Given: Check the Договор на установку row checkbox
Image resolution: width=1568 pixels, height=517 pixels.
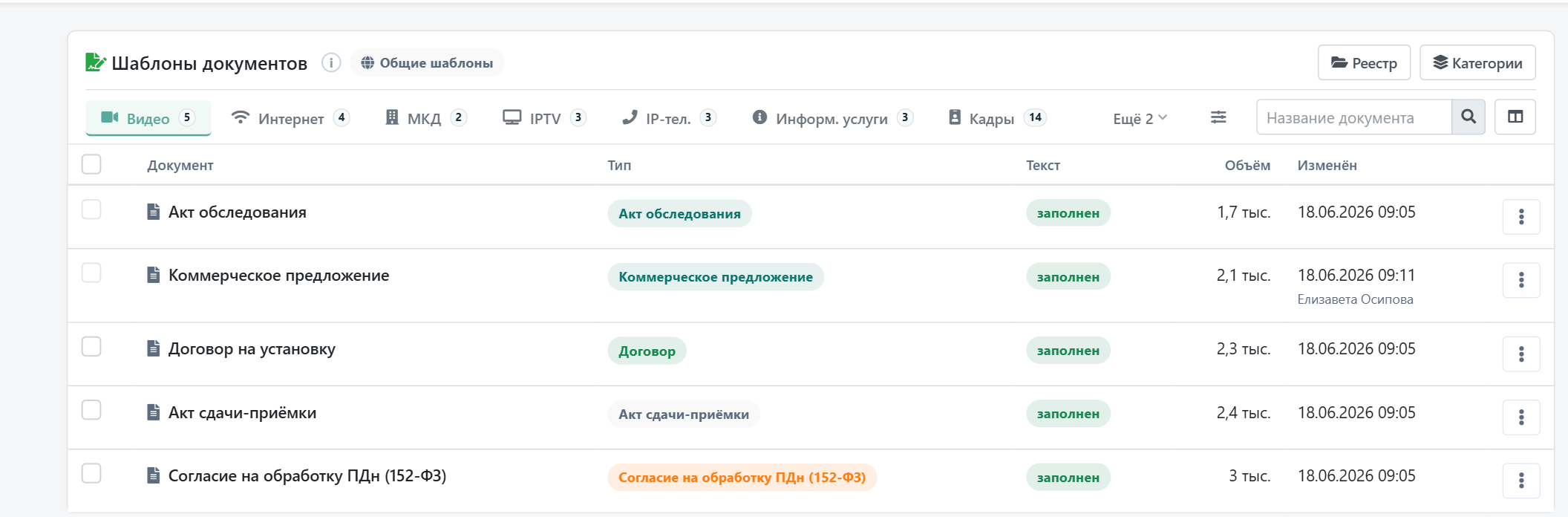Looking at the screenshot, I should point(91,347).
